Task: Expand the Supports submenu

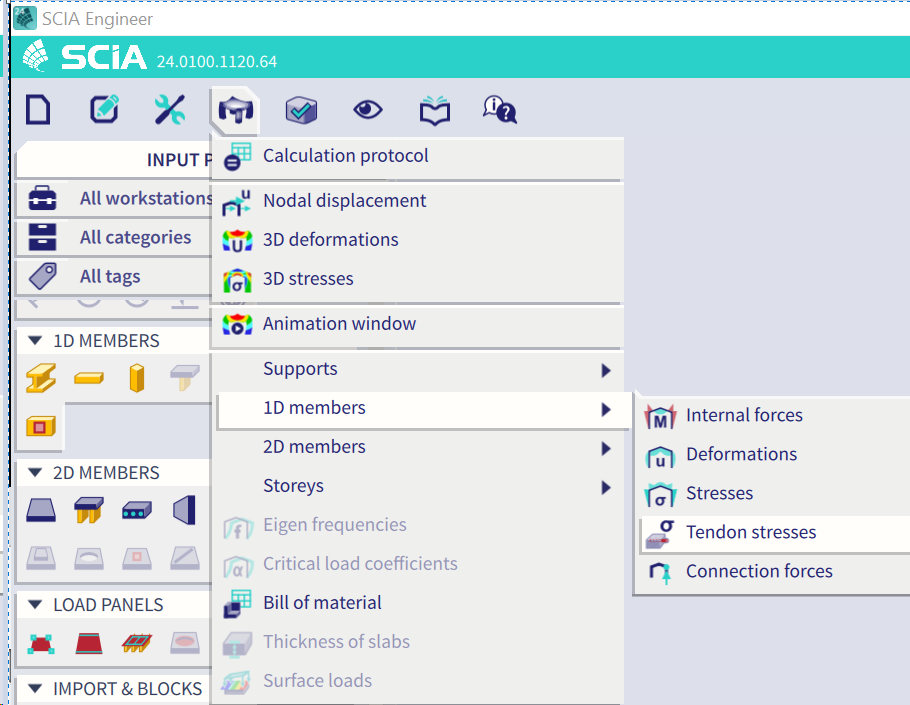Action: [300, 369]
